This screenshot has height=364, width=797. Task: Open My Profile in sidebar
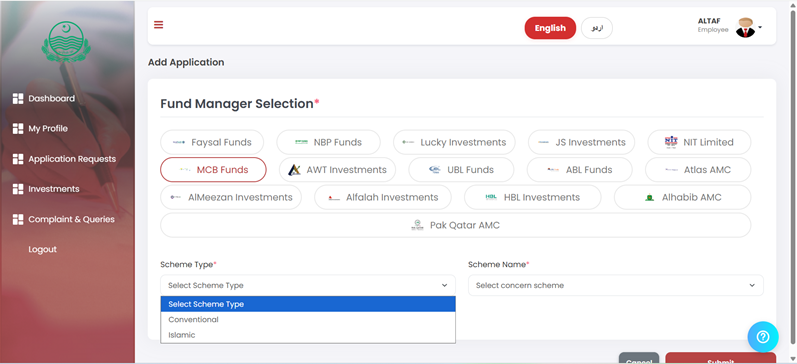(48, 129)
